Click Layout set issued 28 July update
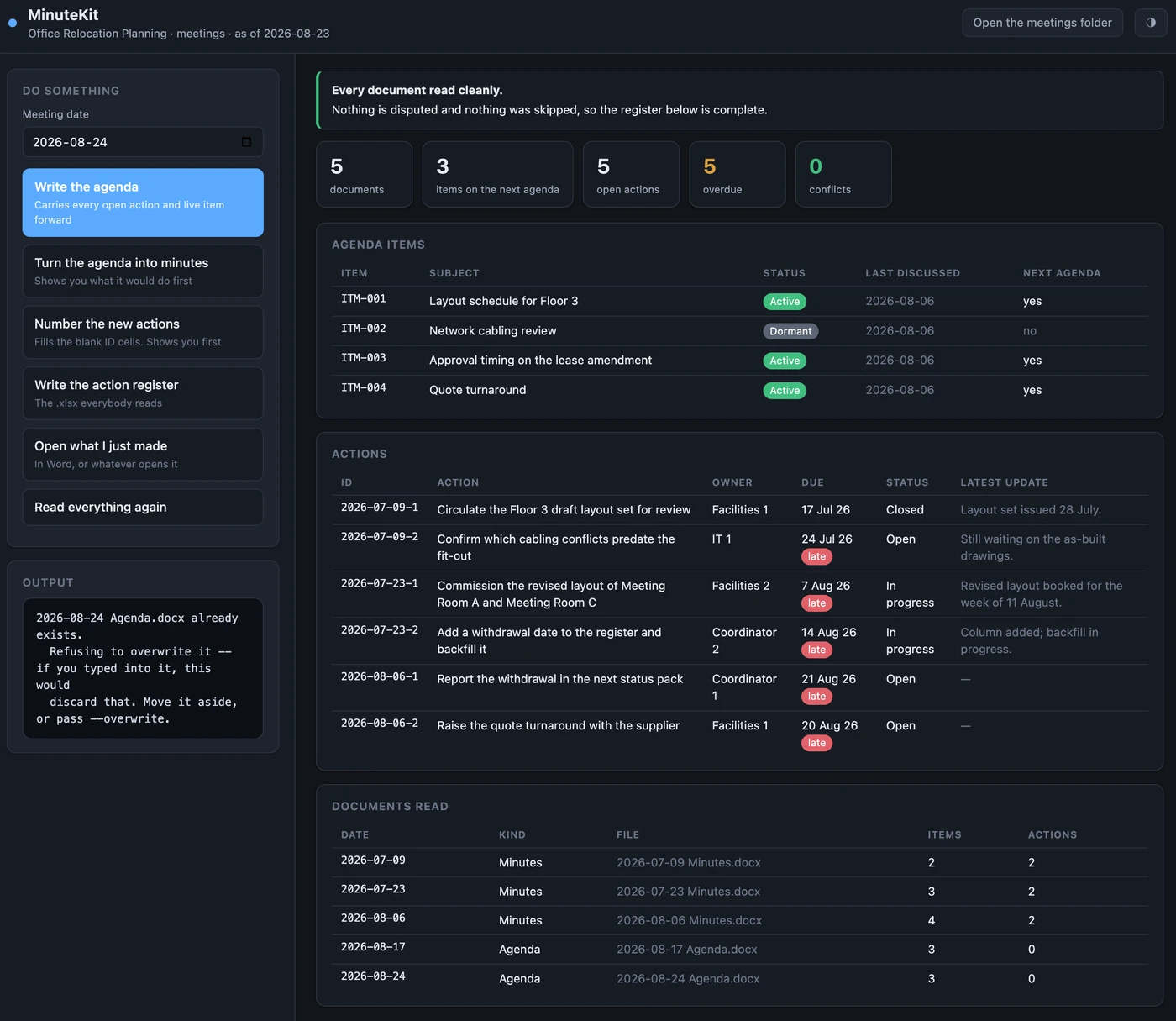Image resolution: width=1176 pixels, height=1021 pixels. 1031,510
